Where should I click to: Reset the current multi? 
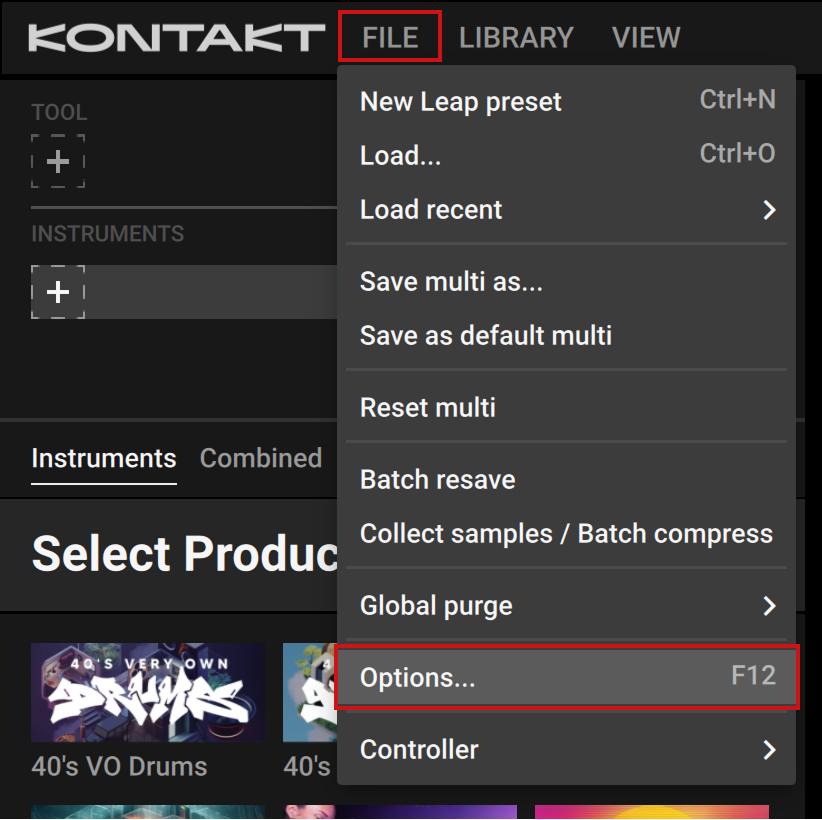tap(427, 408)
